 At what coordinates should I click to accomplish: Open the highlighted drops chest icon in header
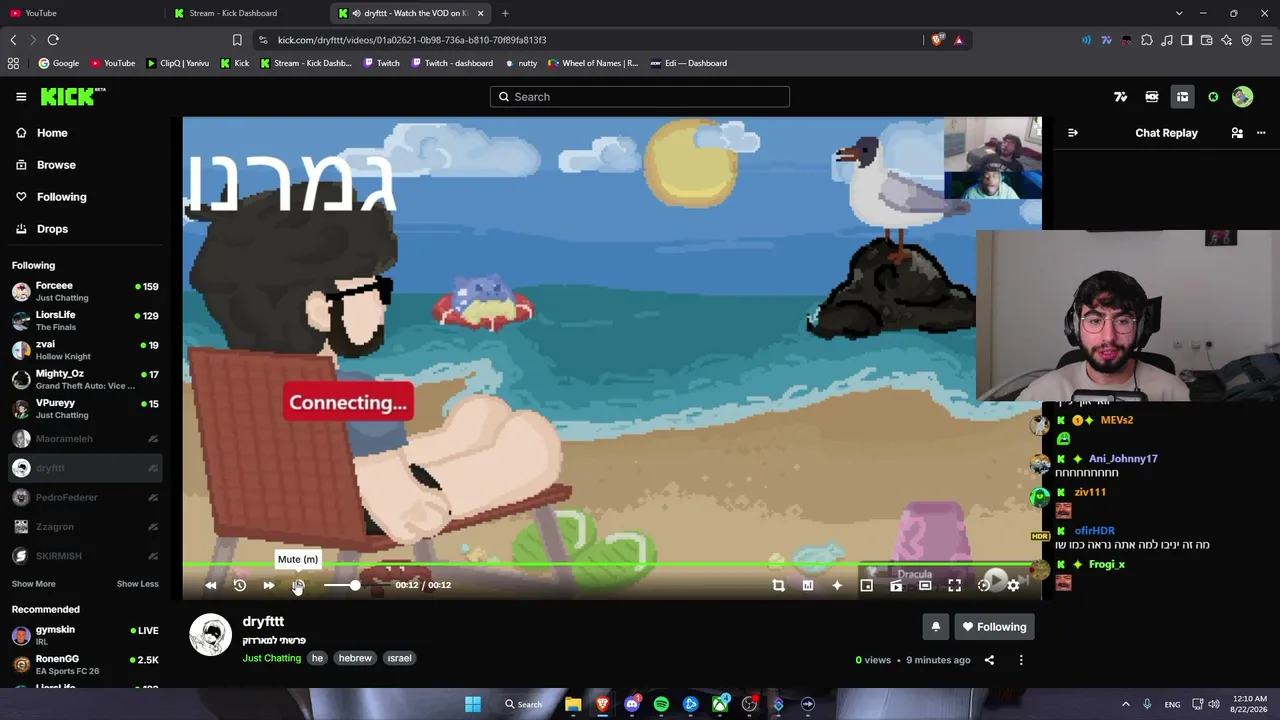[1182, 97]
